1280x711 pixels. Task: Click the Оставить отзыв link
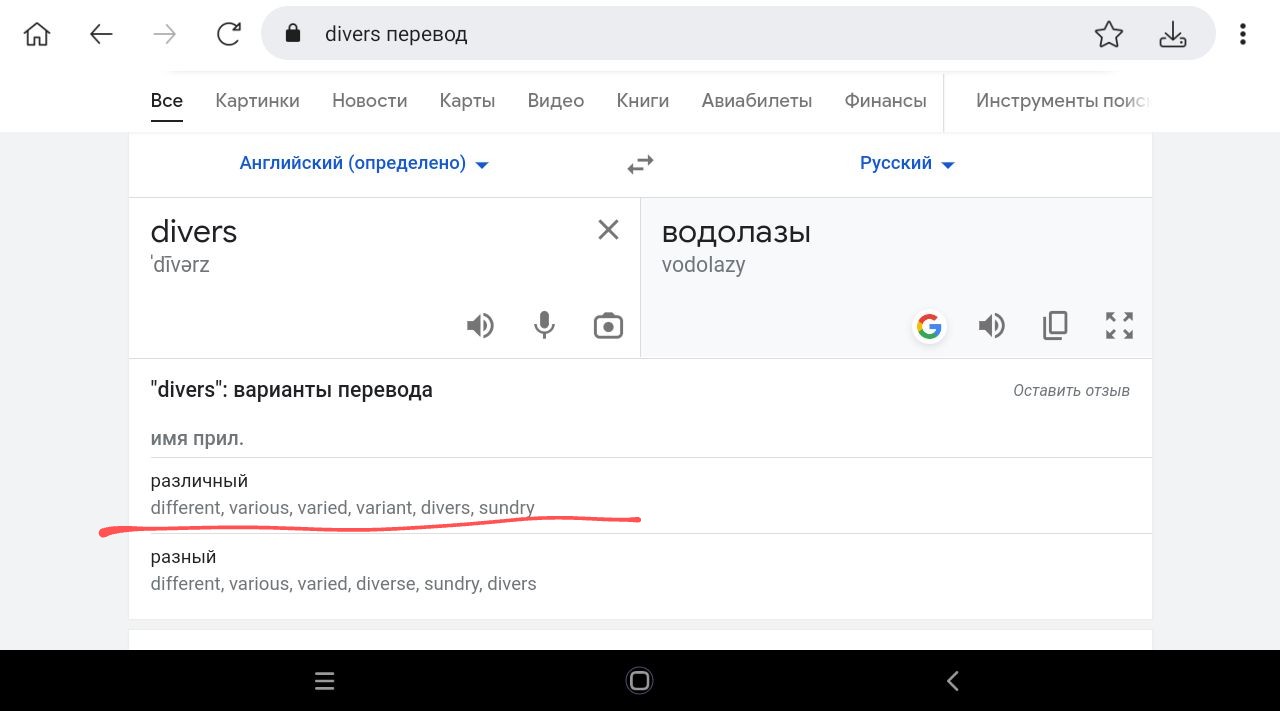coord(1071,391)
